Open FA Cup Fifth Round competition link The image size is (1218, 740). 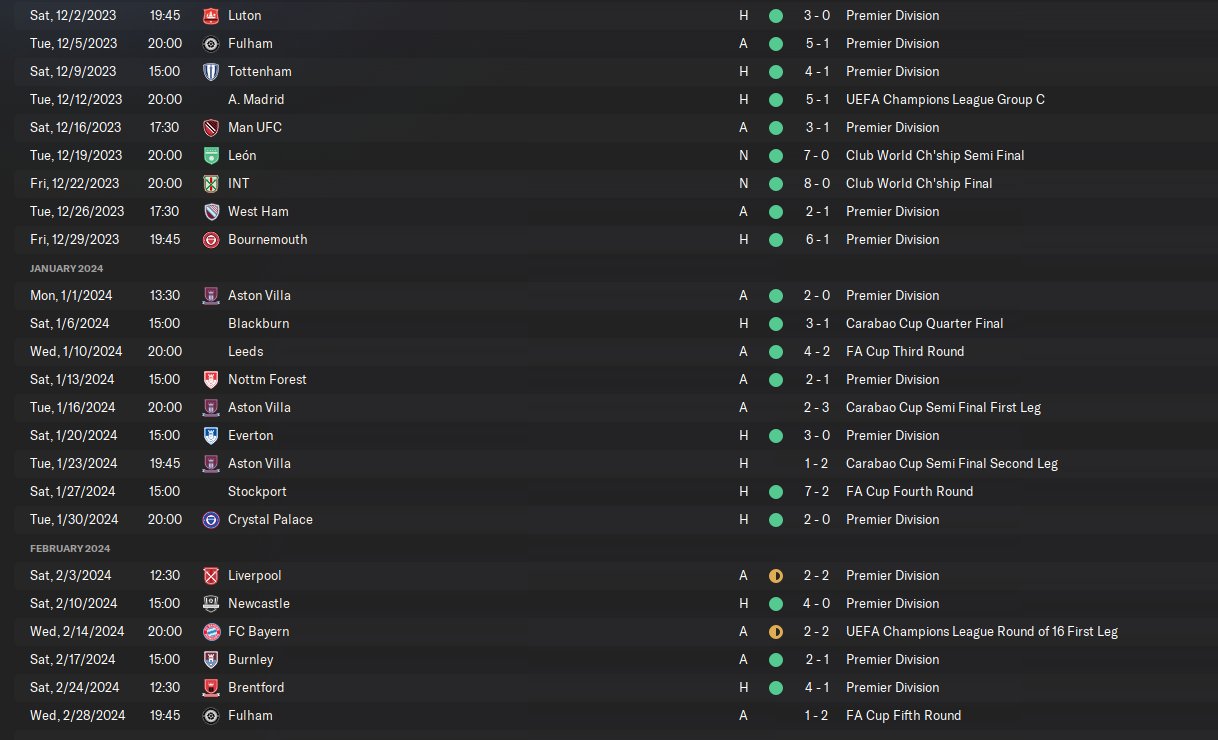pos(903,716)
